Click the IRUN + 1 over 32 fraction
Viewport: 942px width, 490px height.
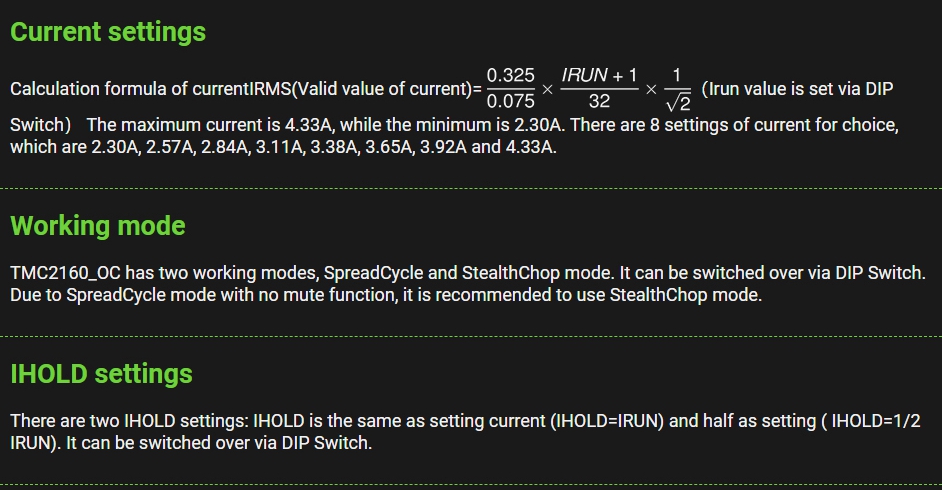pyautogui.click(x=600, y=89)
